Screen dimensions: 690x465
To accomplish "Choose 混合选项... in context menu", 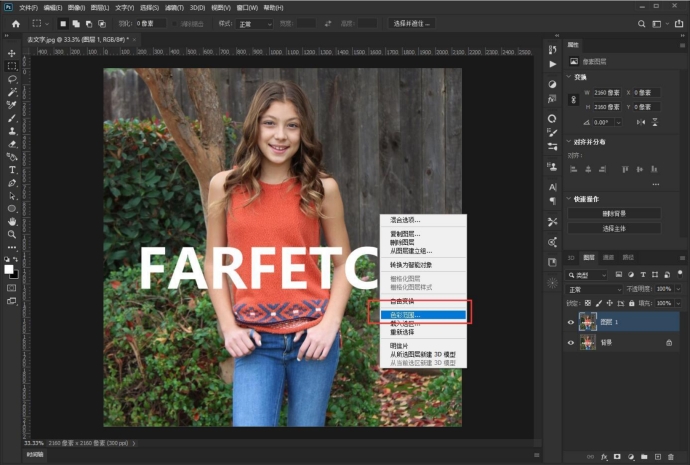I will tap(423, 220).
